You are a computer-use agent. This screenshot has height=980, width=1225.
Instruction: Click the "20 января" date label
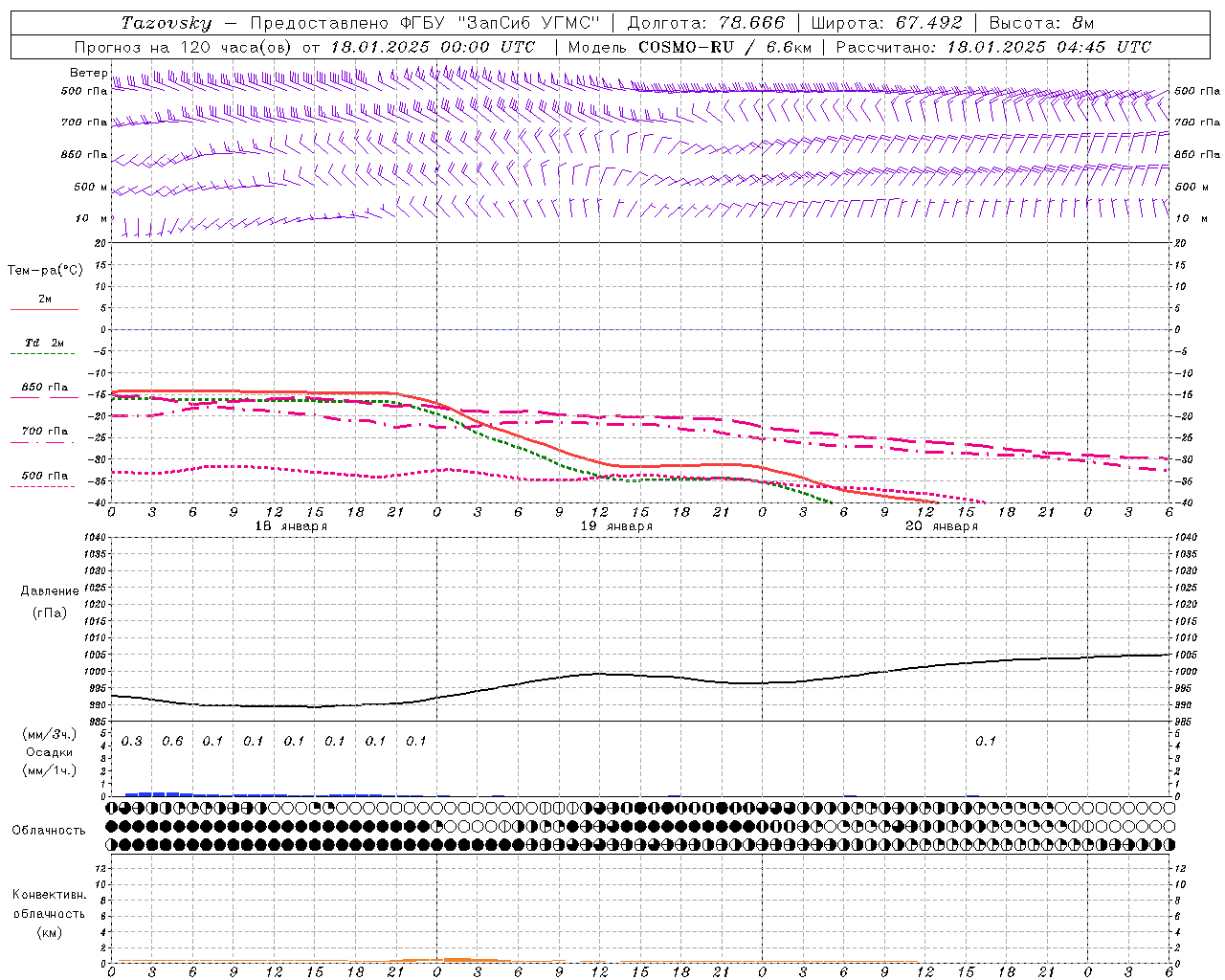coord(942,526)
